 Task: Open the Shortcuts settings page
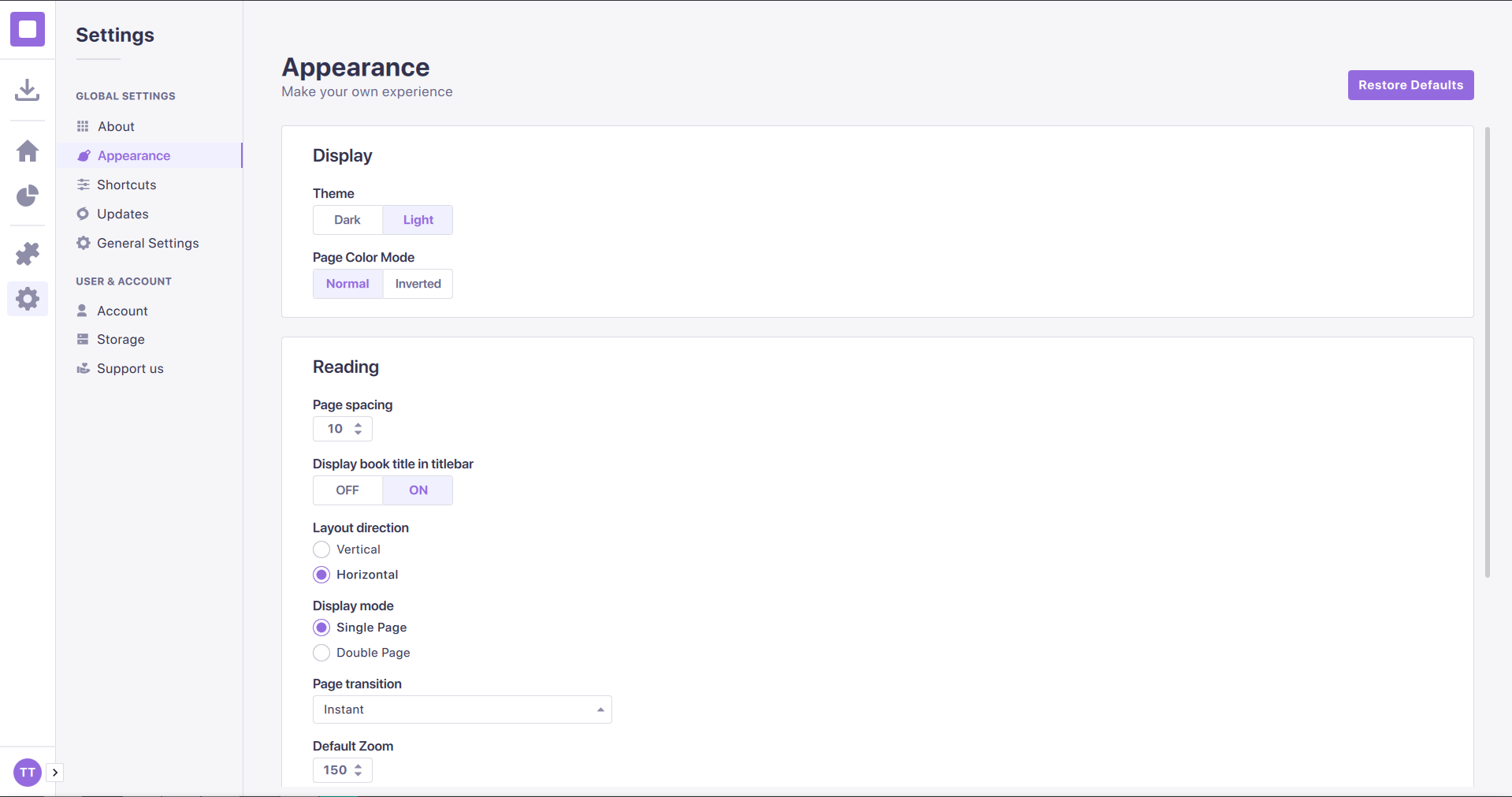coord(126,184)
